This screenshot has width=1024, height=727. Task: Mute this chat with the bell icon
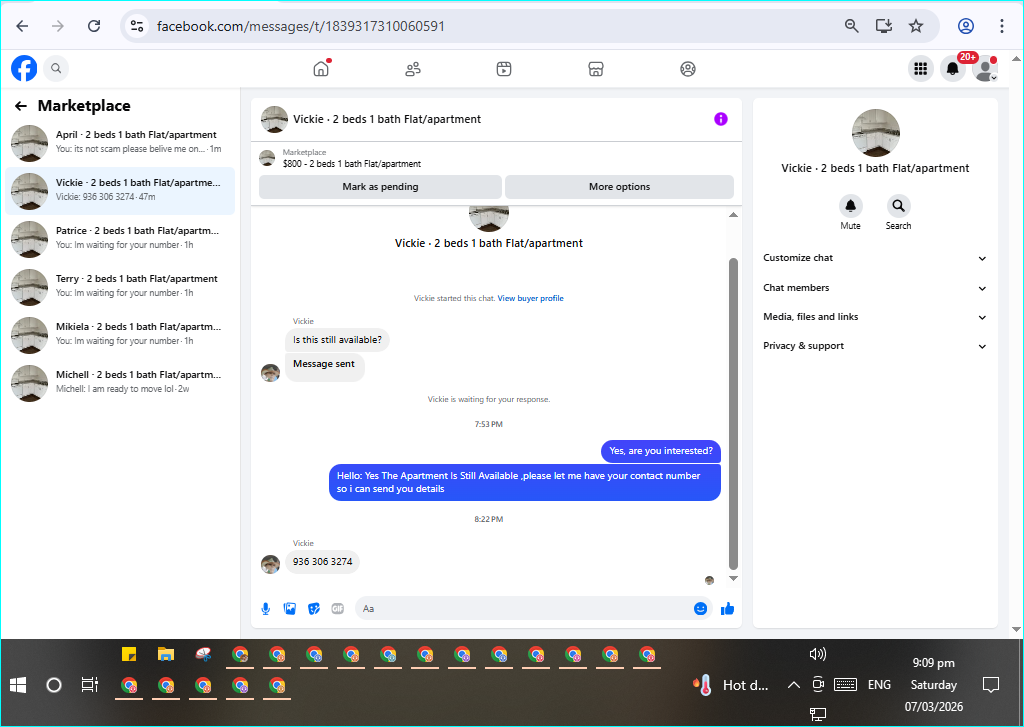850,206
